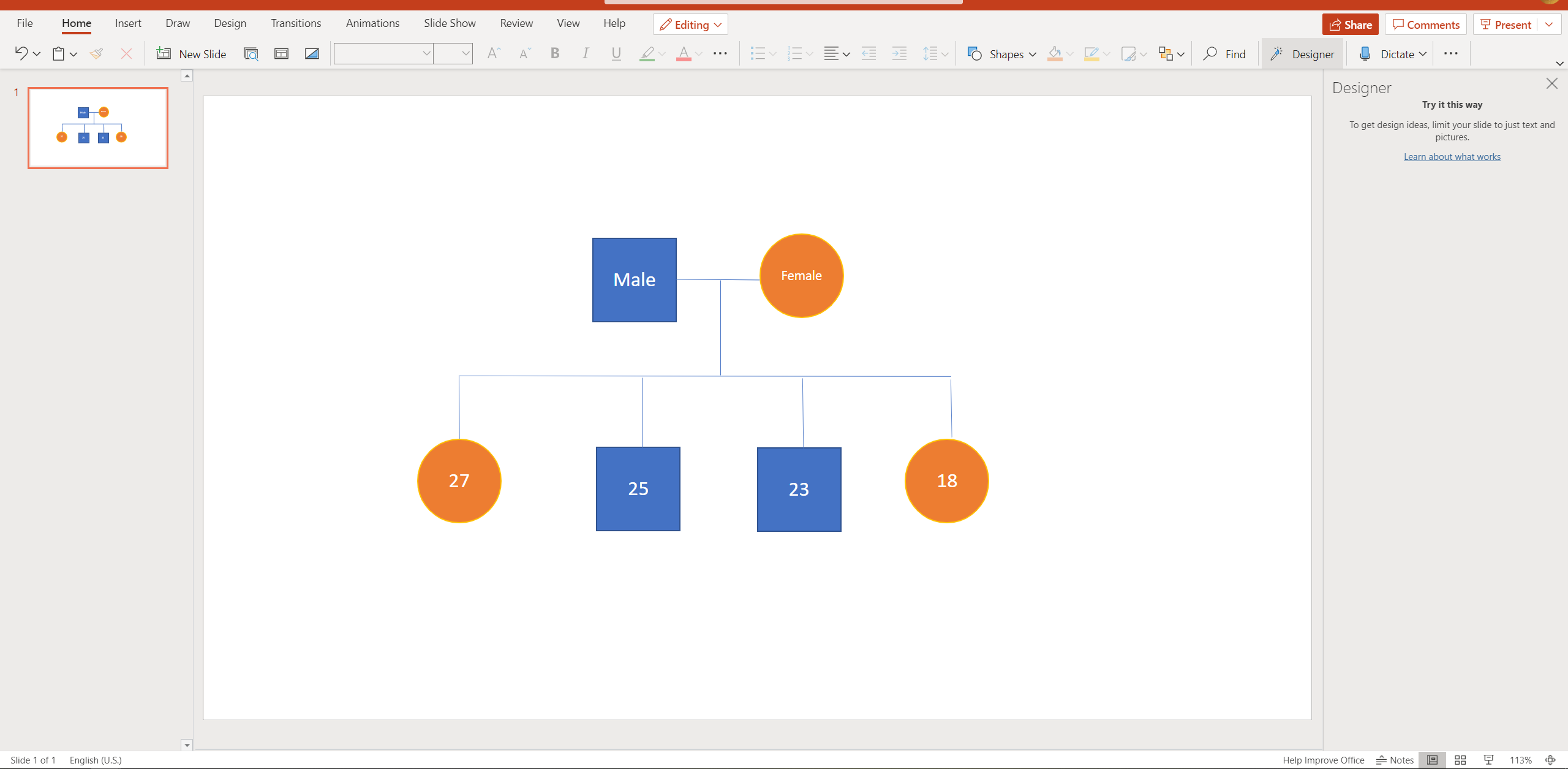Click the Underline formatting icon
The image size is (1568, 769).
[x=616, y=53]
